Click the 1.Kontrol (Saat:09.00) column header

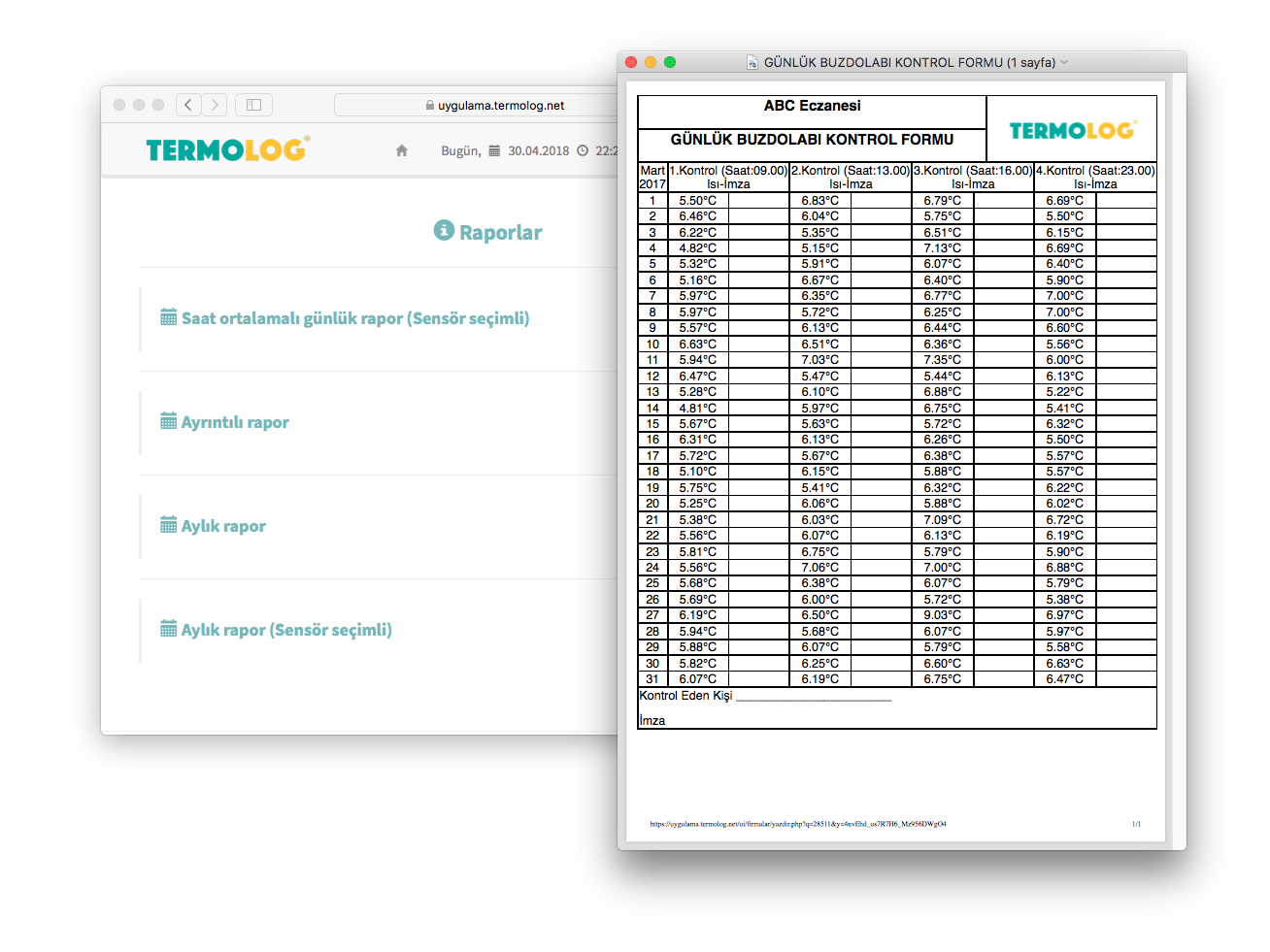pos(728,177)
